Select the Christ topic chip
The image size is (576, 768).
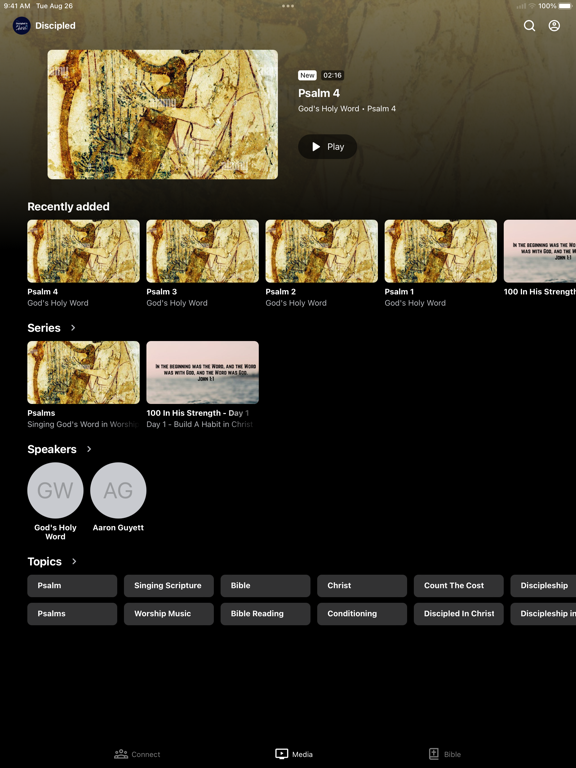362,586
